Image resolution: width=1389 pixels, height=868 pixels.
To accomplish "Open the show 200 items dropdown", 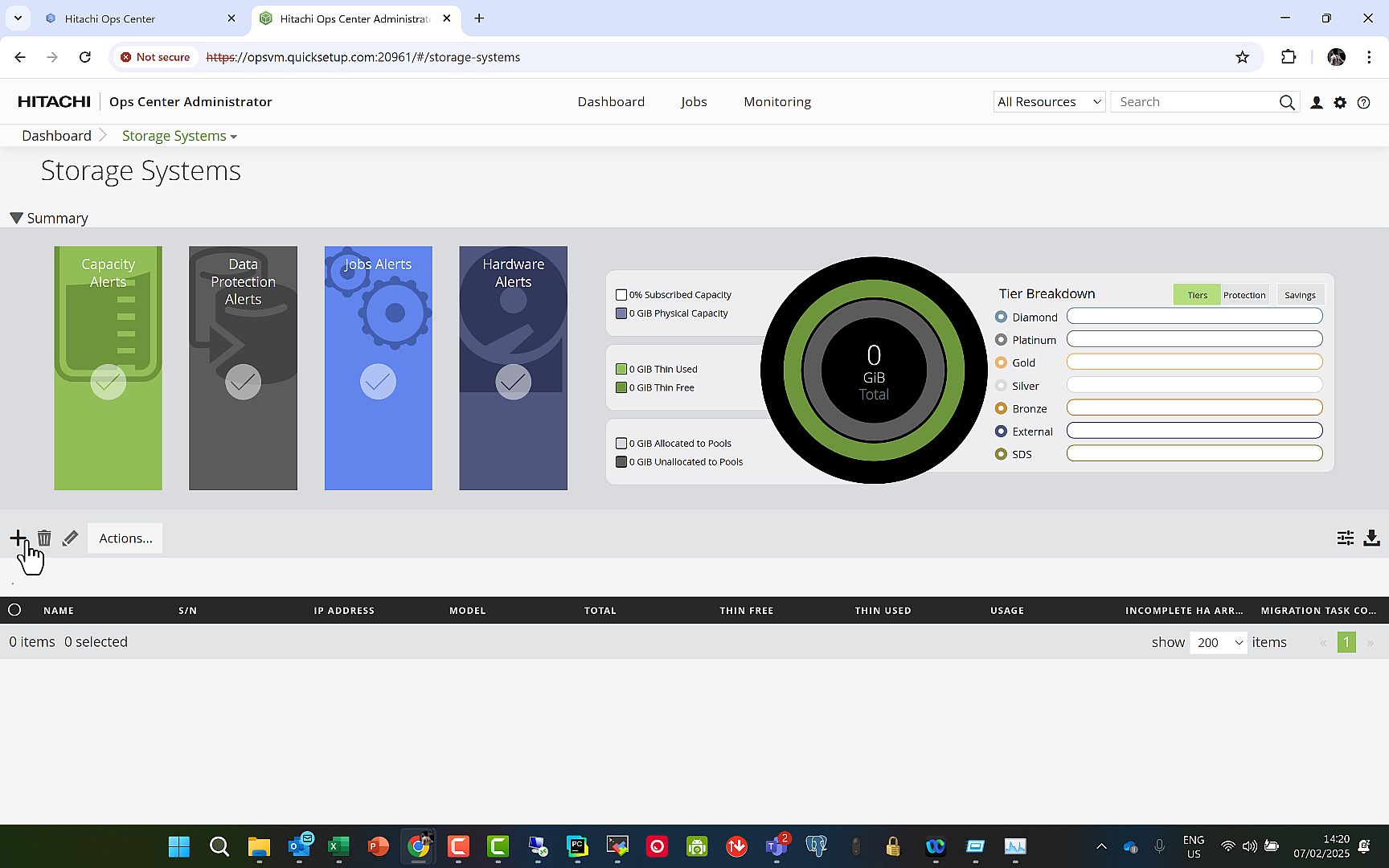I will (x=1219, y=642).
